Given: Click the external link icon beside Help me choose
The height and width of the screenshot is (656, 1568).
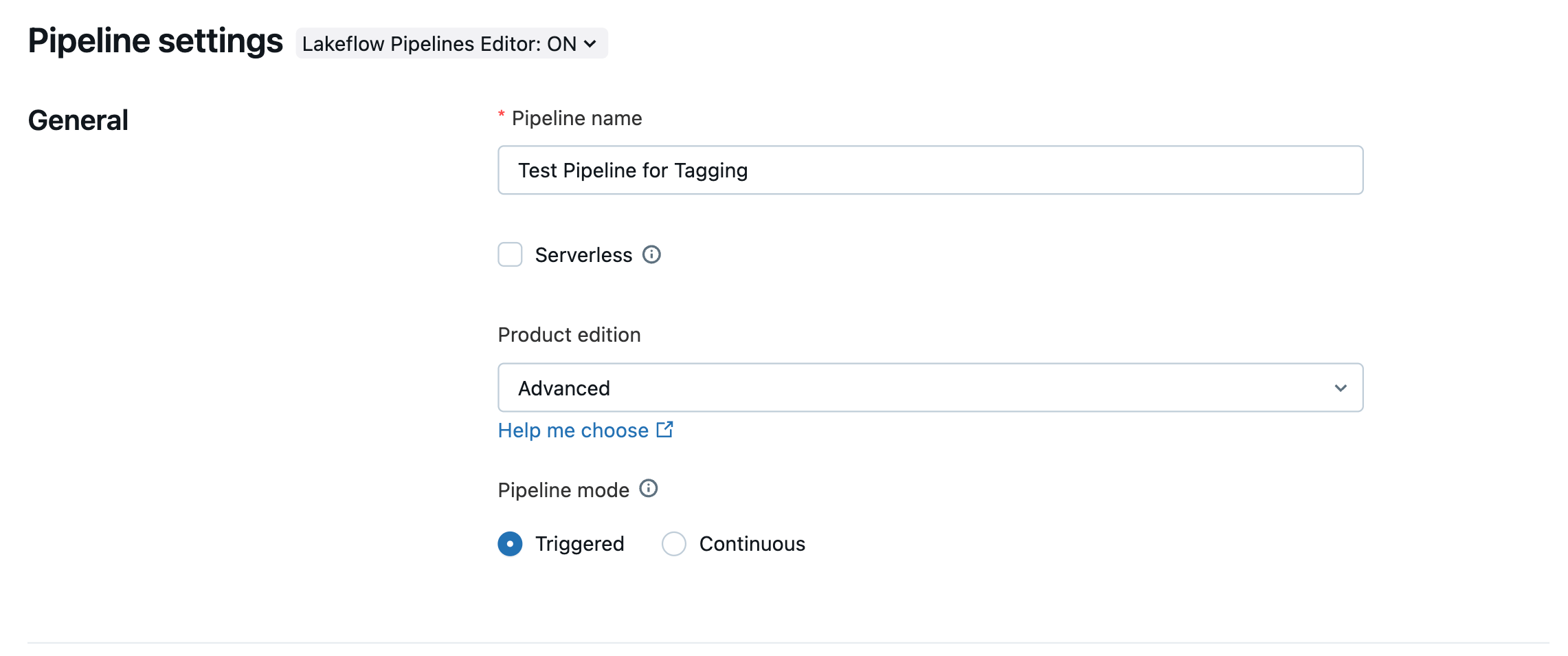Looking at the screenshot, I should [x=664, y=430].
